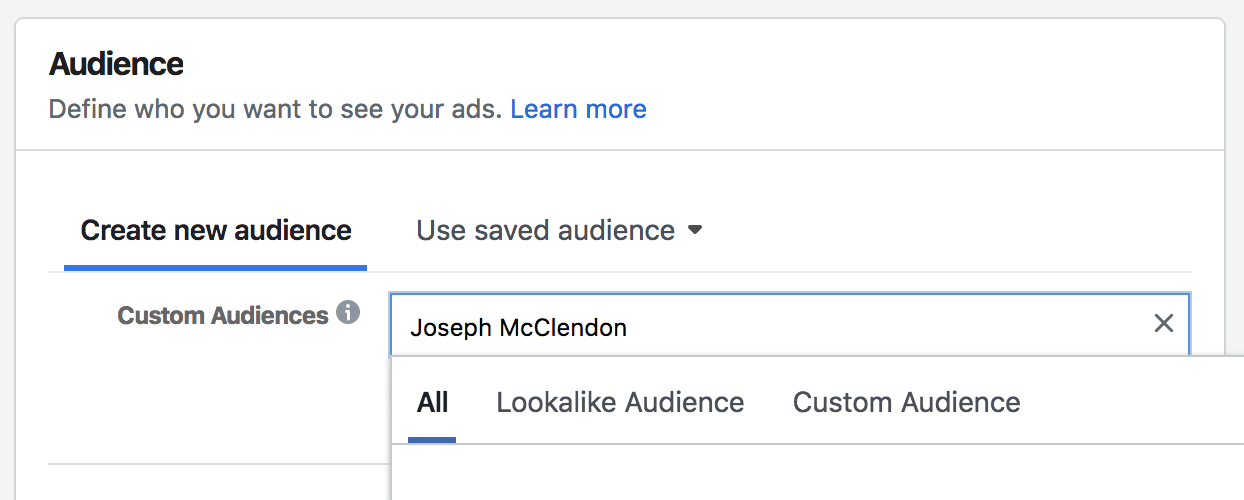
Task: Filter results by Lookalike Audience
Action: [x=620, y=402]
